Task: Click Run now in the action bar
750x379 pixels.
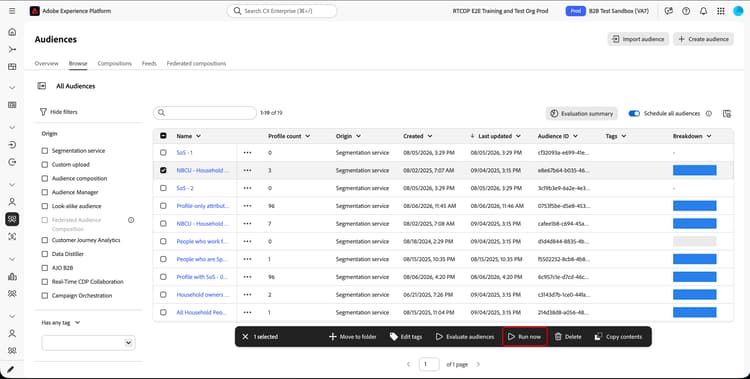Action: pos(524,337)
